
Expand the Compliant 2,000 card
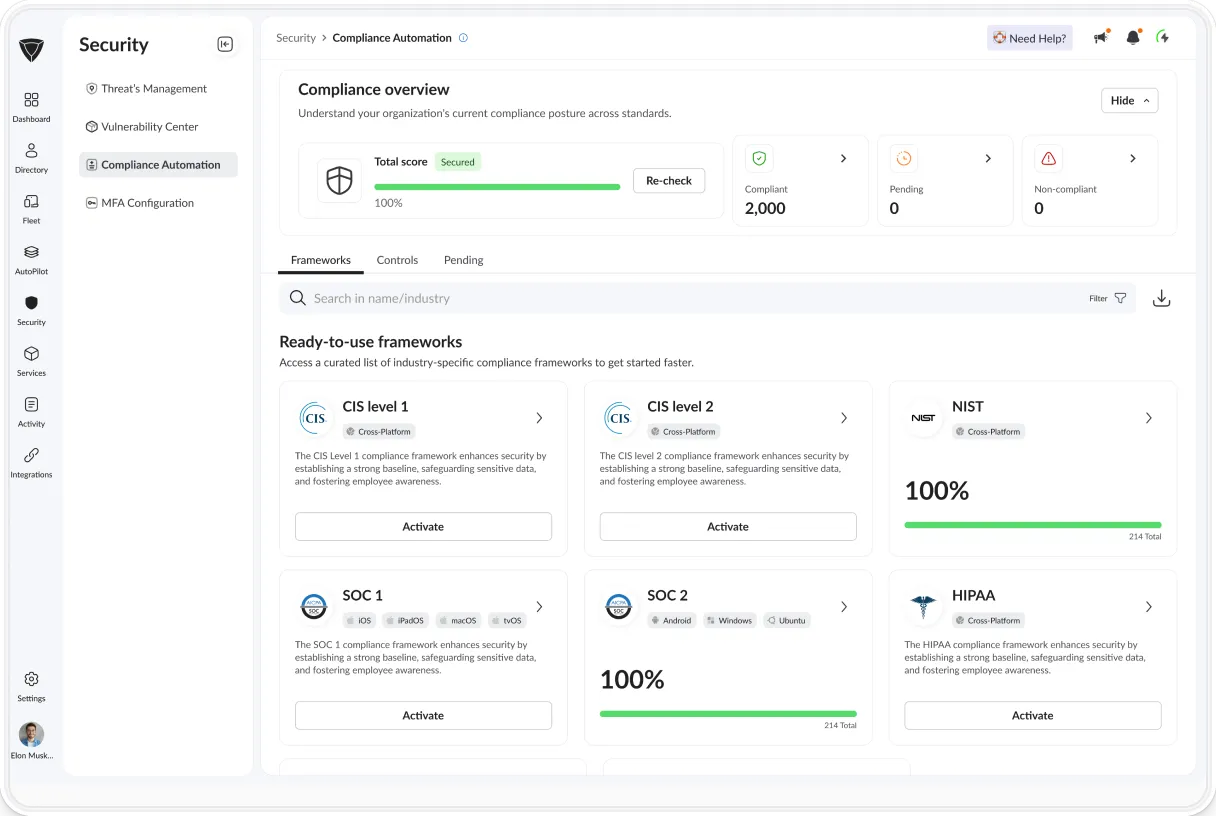[843, 158]
